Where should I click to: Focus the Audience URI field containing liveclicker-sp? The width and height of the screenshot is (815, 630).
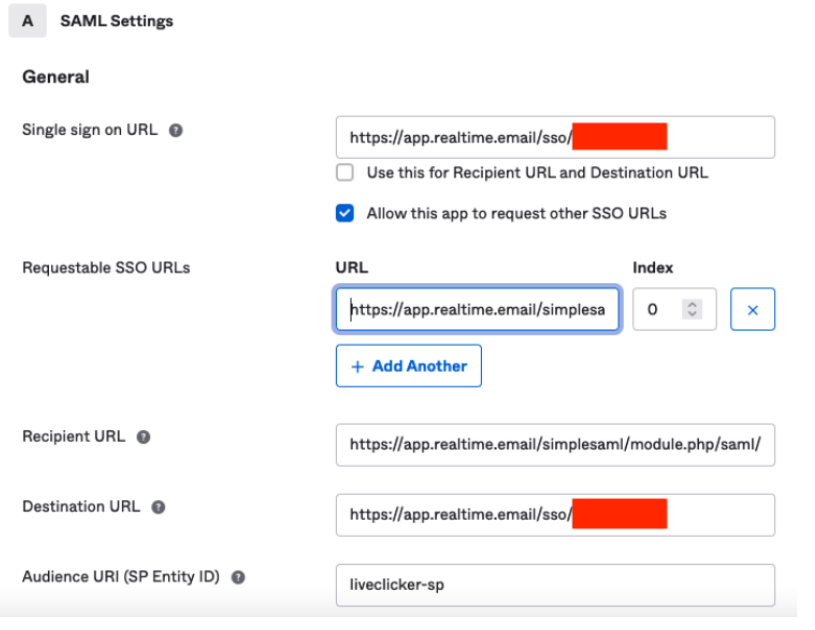[555, 585]
